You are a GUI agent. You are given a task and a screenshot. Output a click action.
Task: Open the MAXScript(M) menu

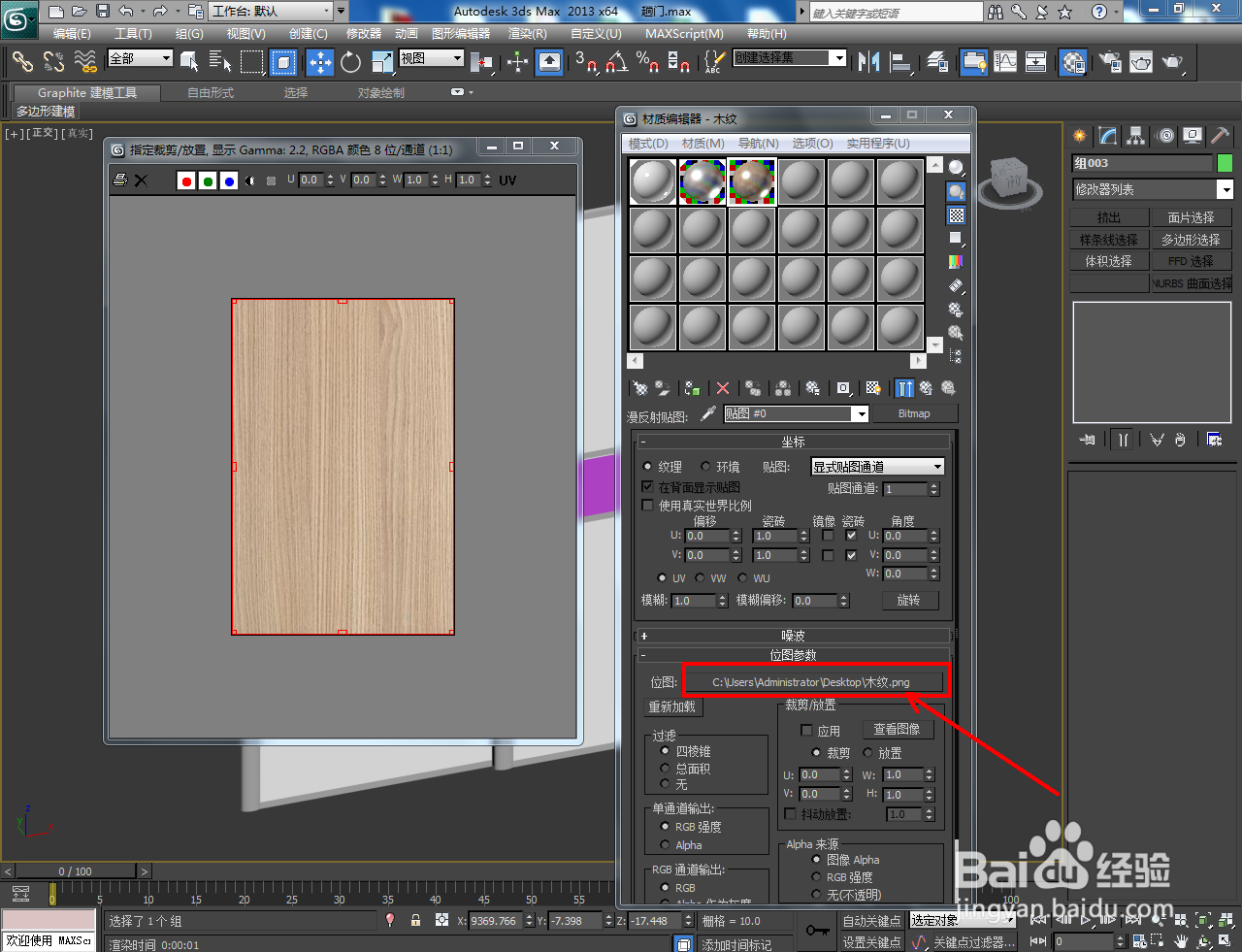coord(684,33)
